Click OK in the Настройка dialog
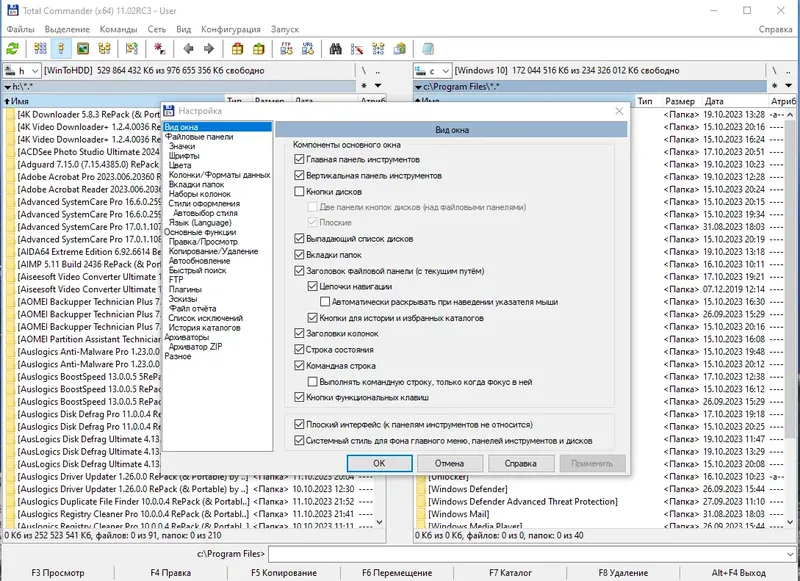Image resolution: width=800 pixels, height=581 pixels. 379,463
